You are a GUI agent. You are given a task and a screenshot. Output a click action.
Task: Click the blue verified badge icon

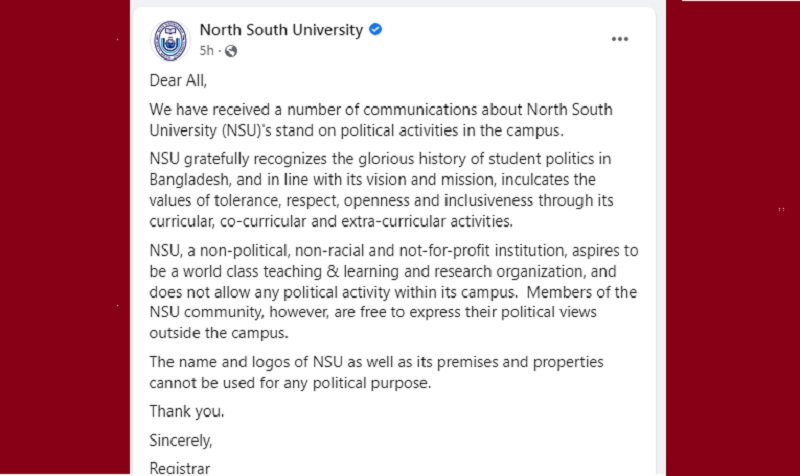click(375, 30)
